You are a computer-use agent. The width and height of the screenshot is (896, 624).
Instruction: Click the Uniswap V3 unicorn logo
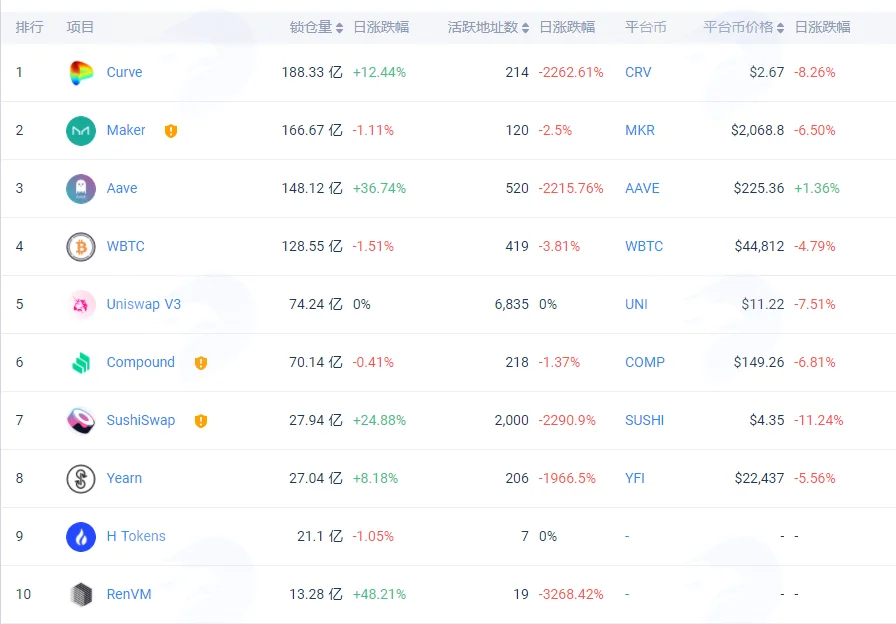(x=81, y=305)
